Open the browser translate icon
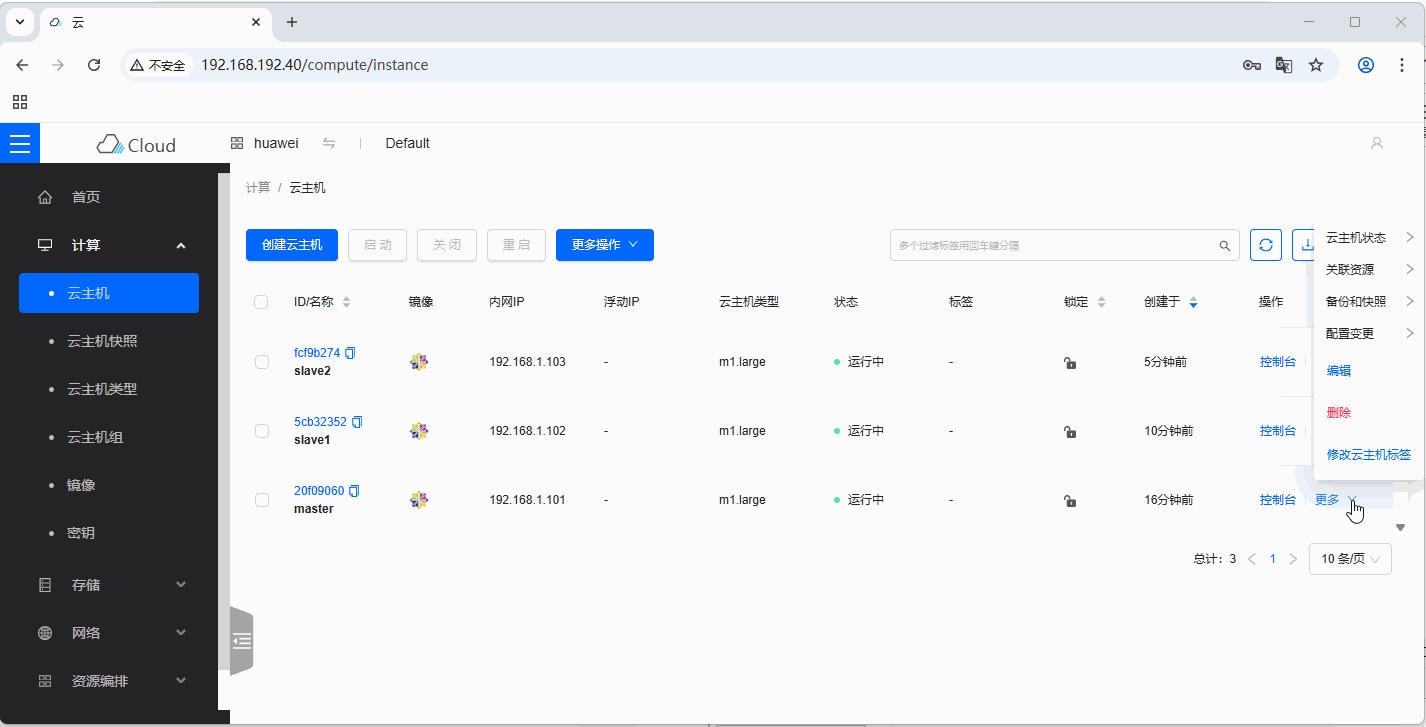Viewport: 1426px width, 727px height. (1284, 65)
